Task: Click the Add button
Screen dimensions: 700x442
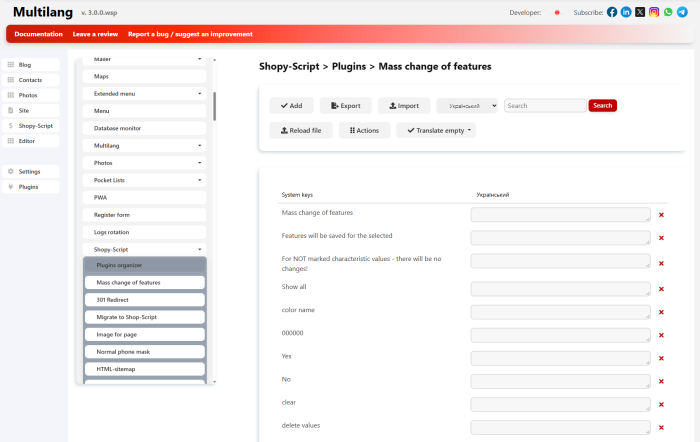Action: (x=292, y=106)
